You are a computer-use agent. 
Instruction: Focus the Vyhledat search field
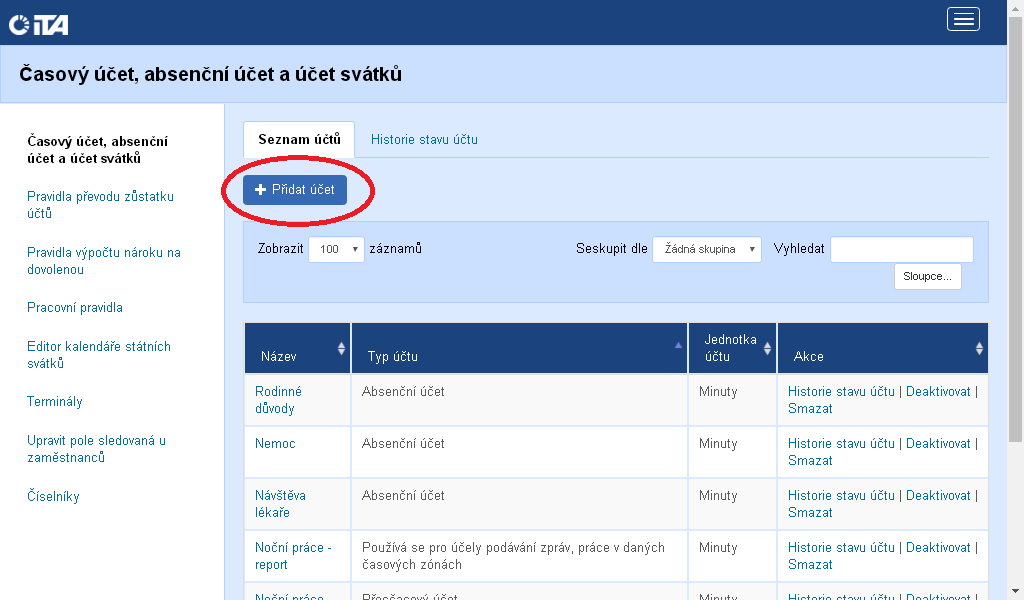(901, 249)
